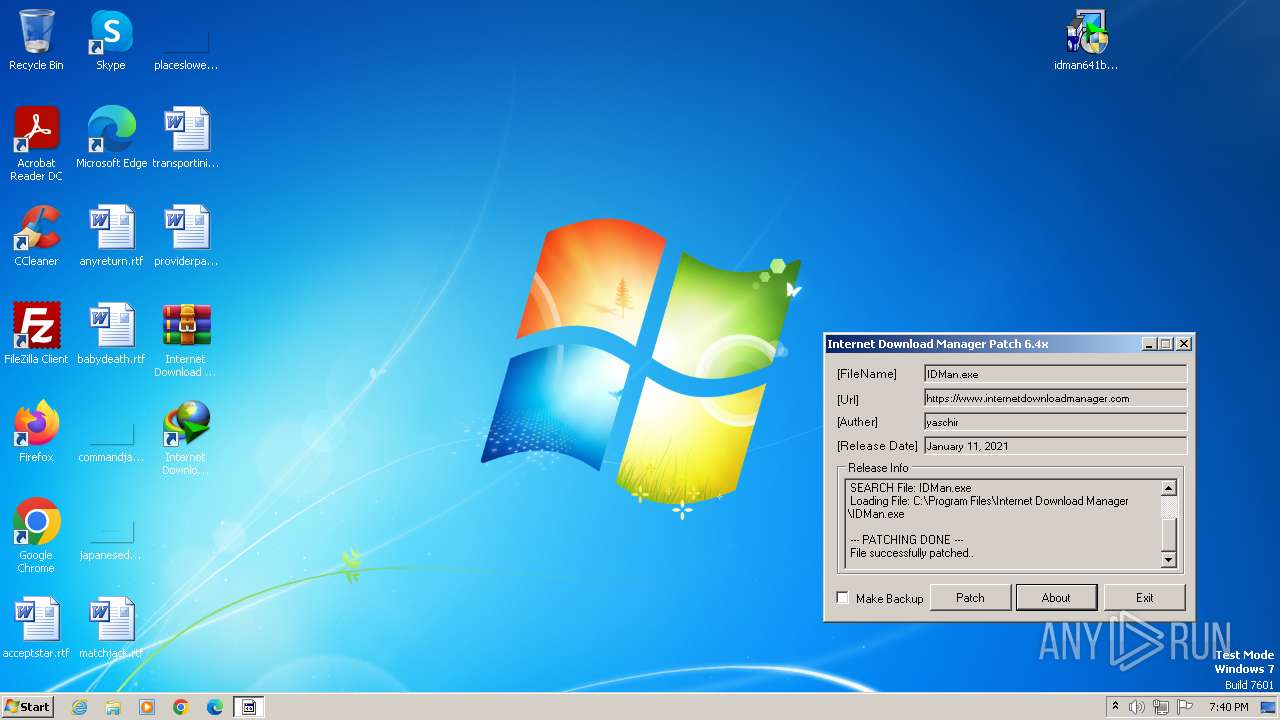This screenshot has height=720, width=1280.
Task: Enable the Make Backup checkbox
Action: [842, 598]
